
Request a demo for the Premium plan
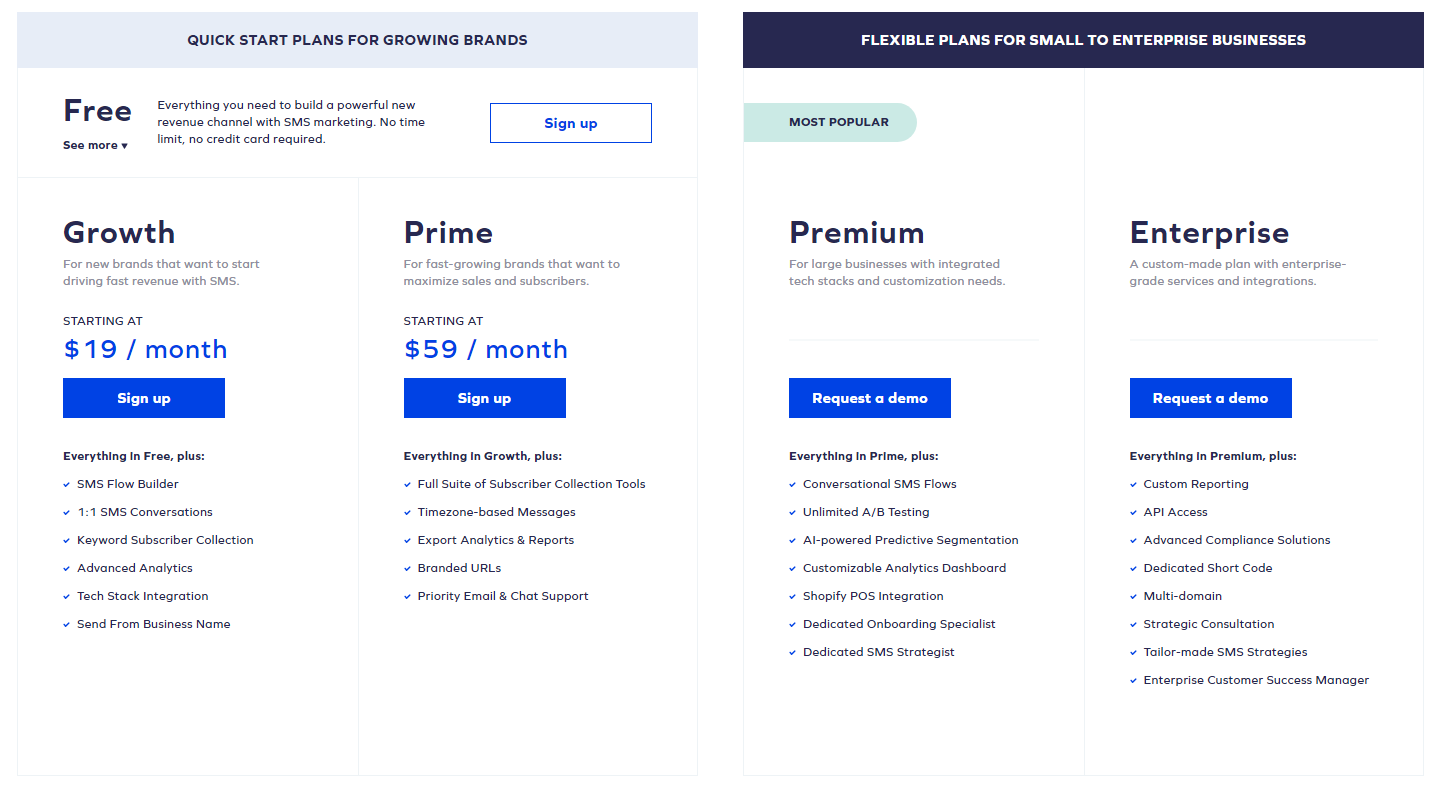(x=869, y=398)
